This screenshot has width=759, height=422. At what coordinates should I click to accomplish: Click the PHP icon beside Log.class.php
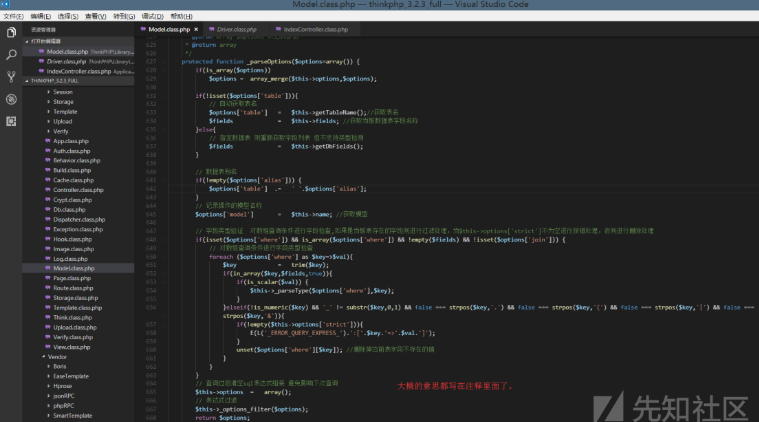point(48,258)
